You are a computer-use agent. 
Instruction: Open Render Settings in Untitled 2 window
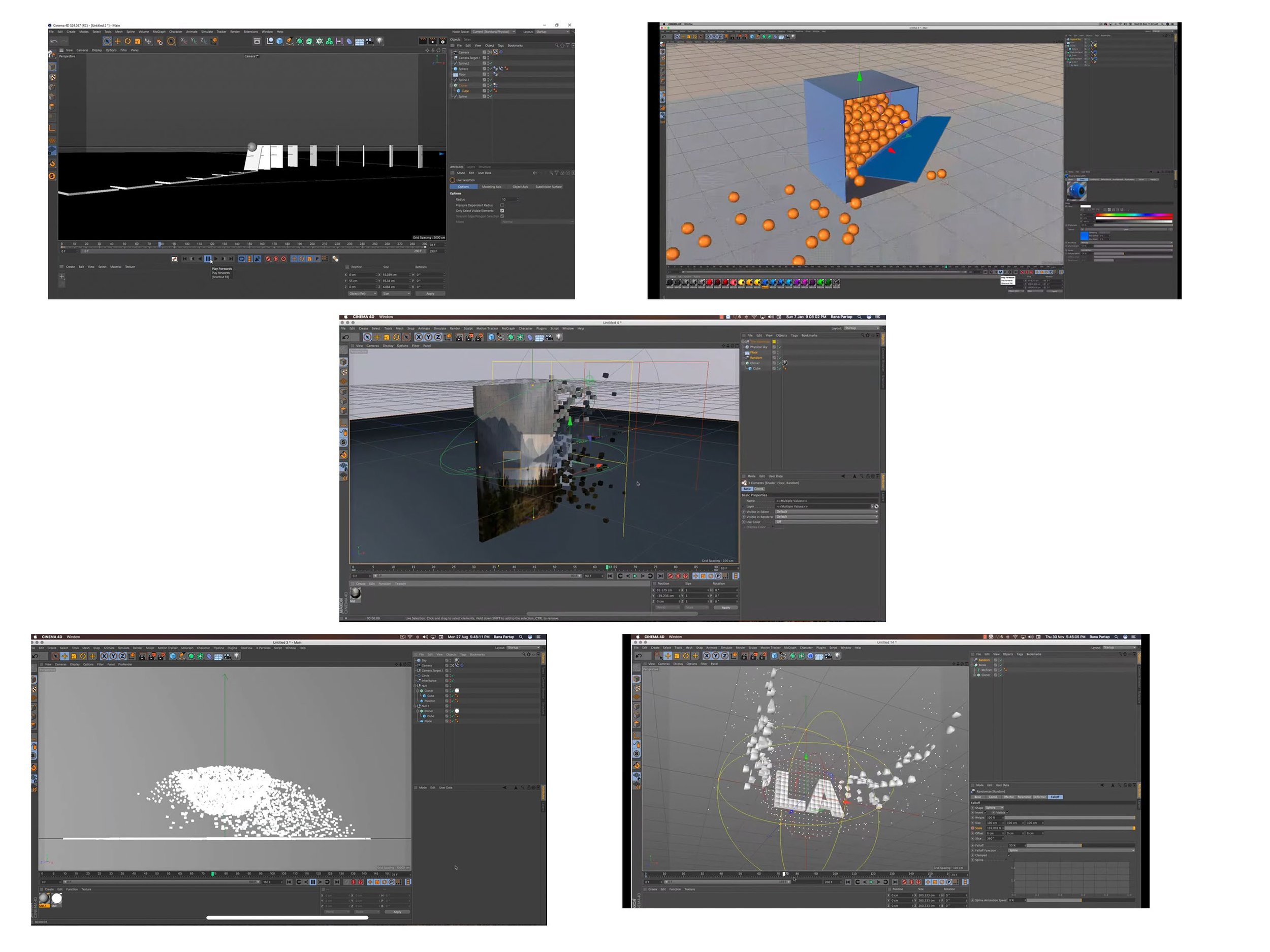tap(442, 41)
